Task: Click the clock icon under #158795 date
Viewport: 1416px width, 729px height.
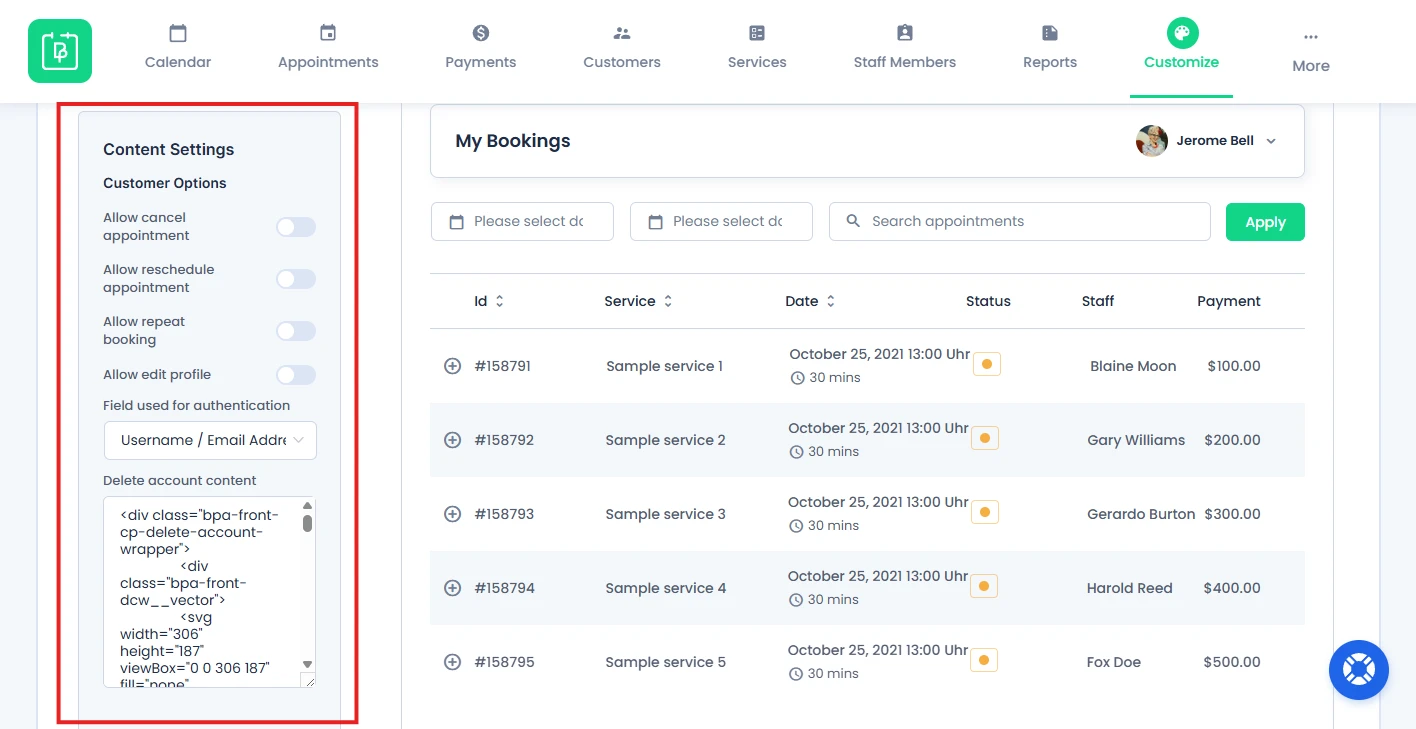Action: (x=797, y=674)
